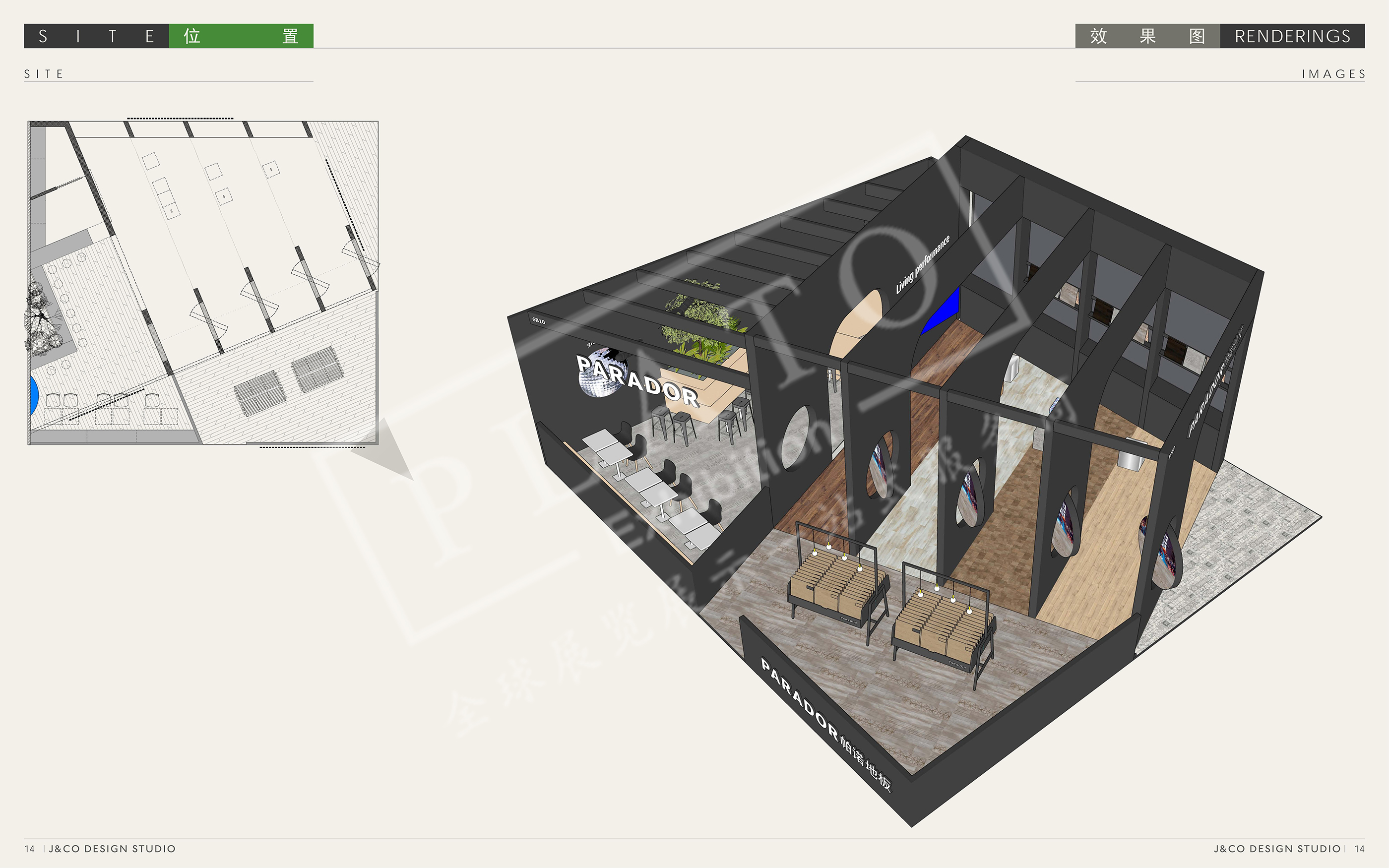Click the small SITE subtitle text
The height and width of the screenshot is (868, 1389).
click(44, 74)
